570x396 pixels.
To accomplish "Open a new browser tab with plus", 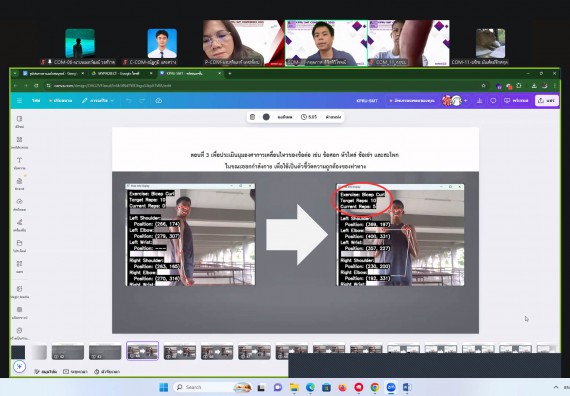I will 229,73.
